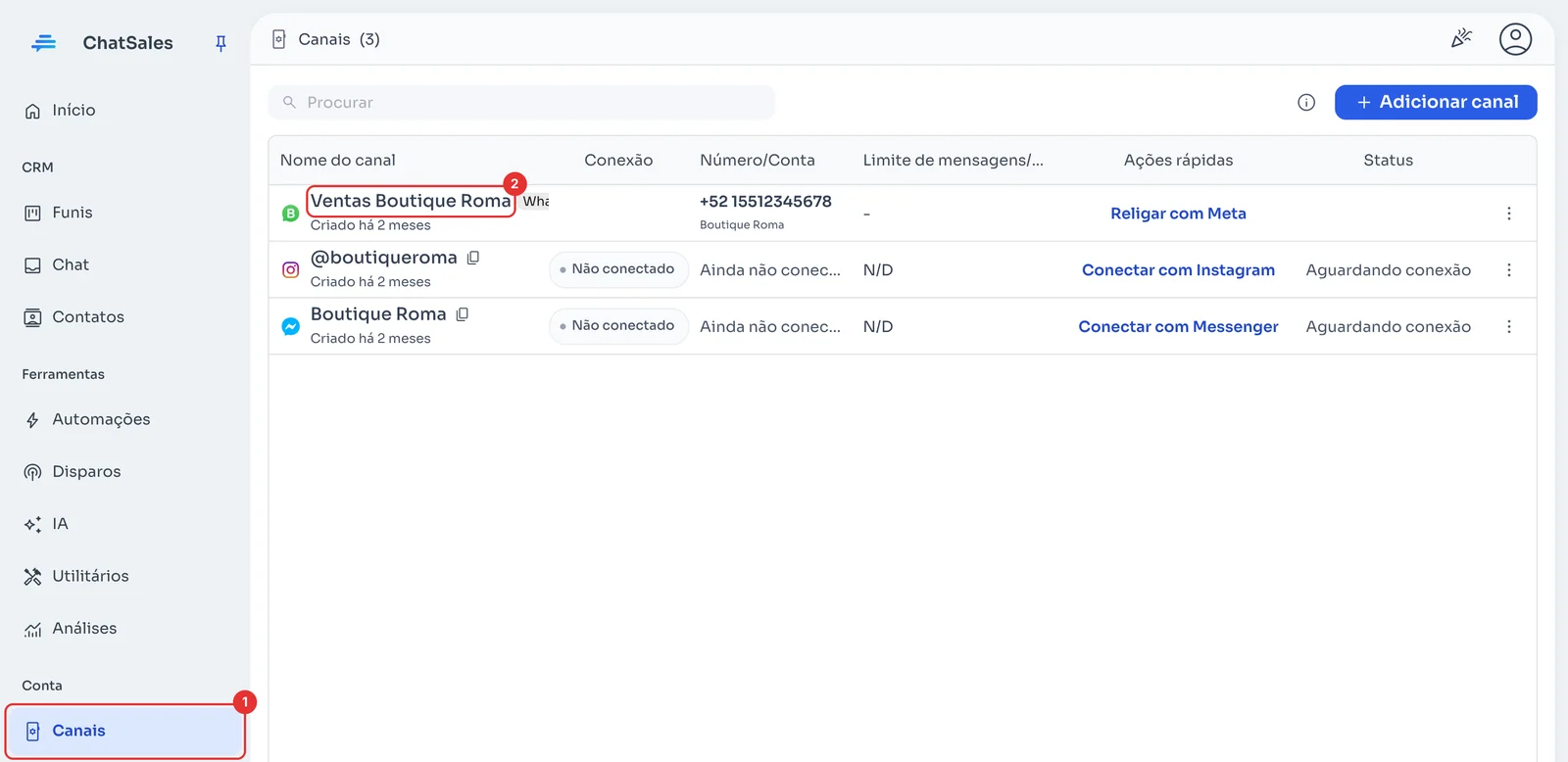Image resolution: width=1568 pixels, height=762 pixels.
Task: Open more options for Ventas Boutique Roma
Action: coord(1509,214)
